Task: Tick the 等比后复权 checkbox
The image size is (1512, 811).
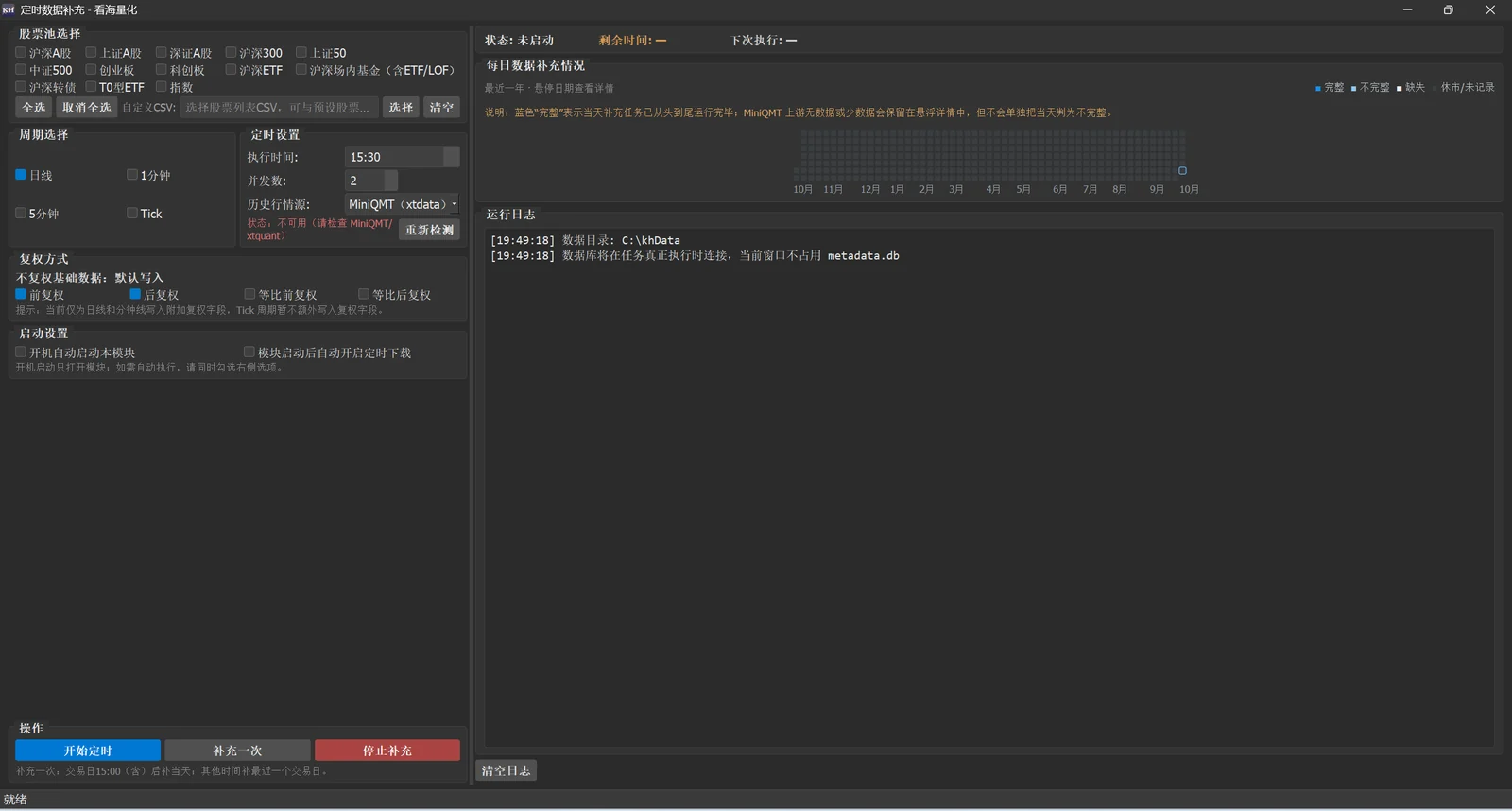Action: click(364, 295)
